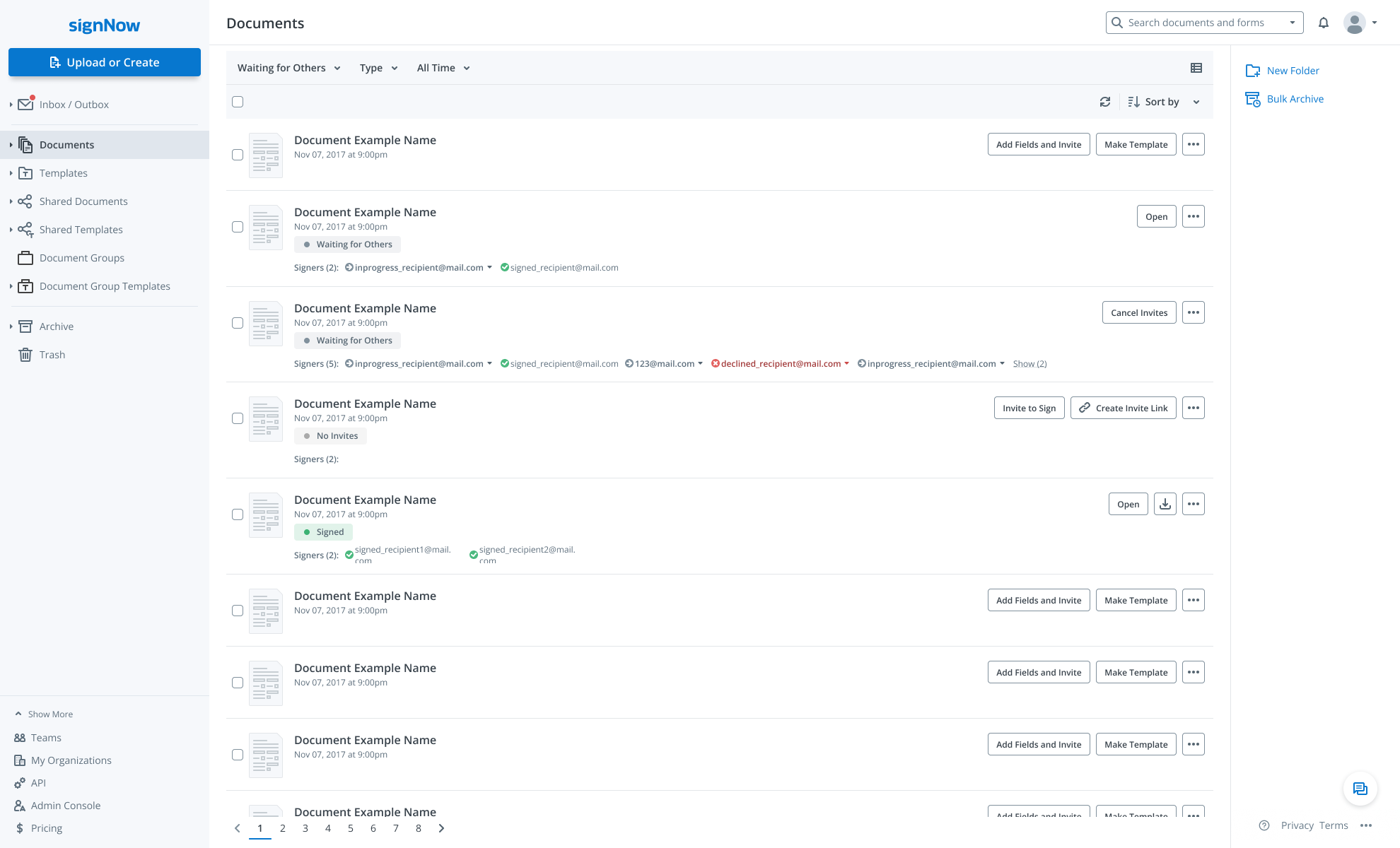1400x848 pixels.
Task: Open more options next to Cancel Invites
Action: click(x=1194, y=312)
